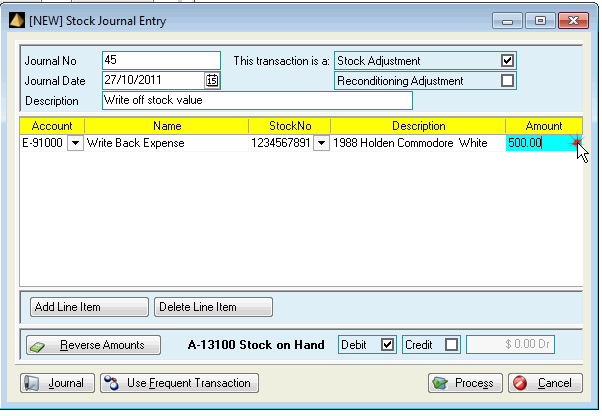Click the 1234567891 stock number cell
The width and height of the screenshot is (602, 416).
click(281, 143)
